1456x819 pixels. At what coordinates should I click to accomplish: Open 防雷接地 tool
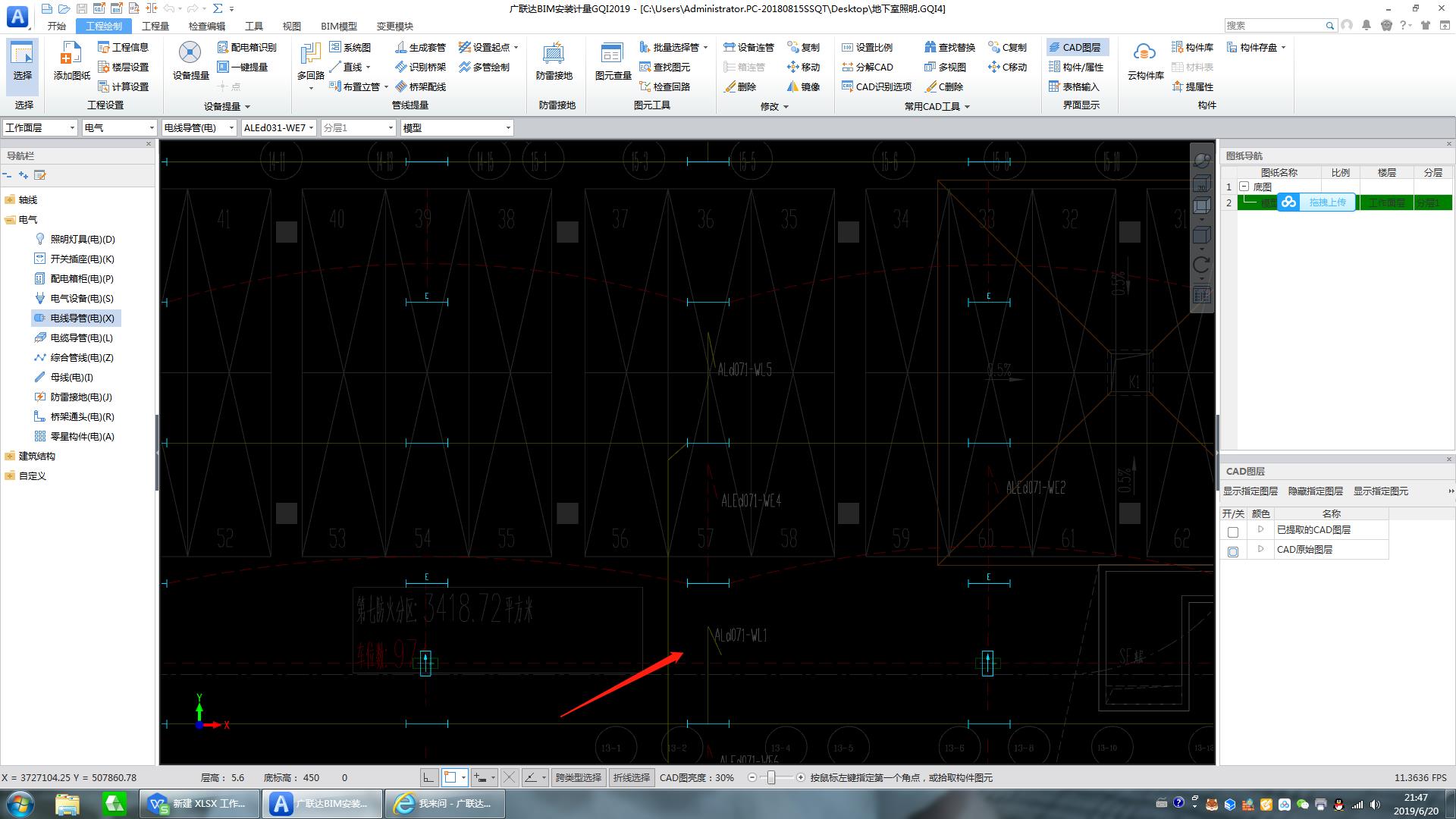[554, 62]
